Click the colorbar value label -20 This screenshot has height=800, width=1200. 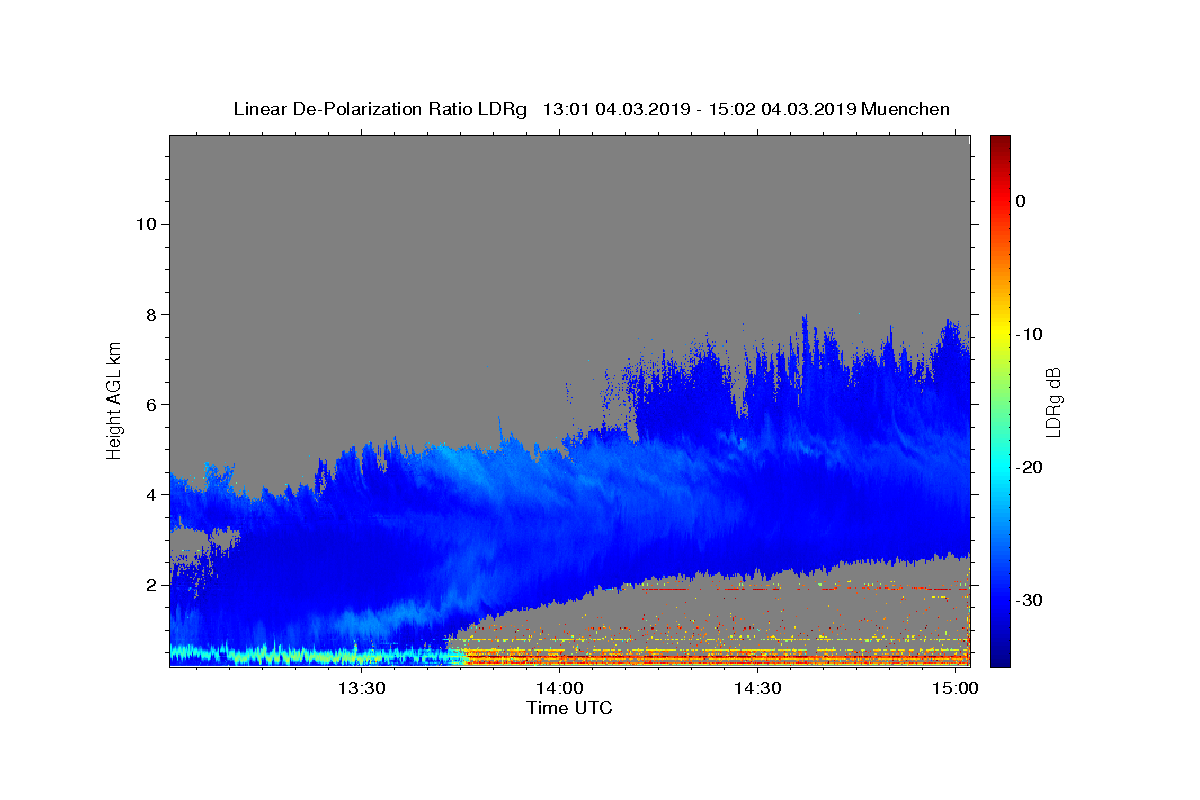(x=1029, y=467)
